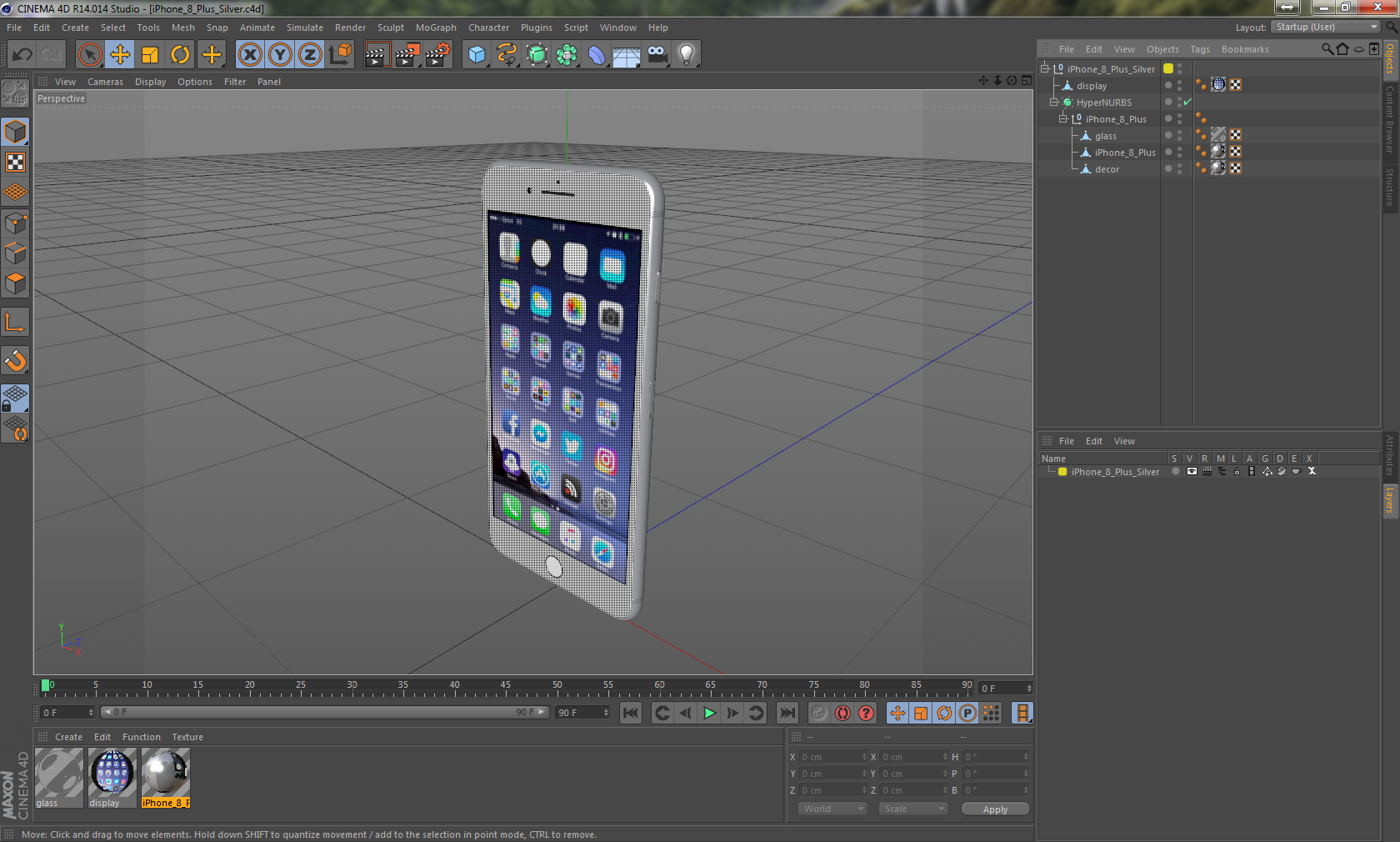Click the Undo arrow icon
Screen dimensions: 1400x842
coord(22,55)
